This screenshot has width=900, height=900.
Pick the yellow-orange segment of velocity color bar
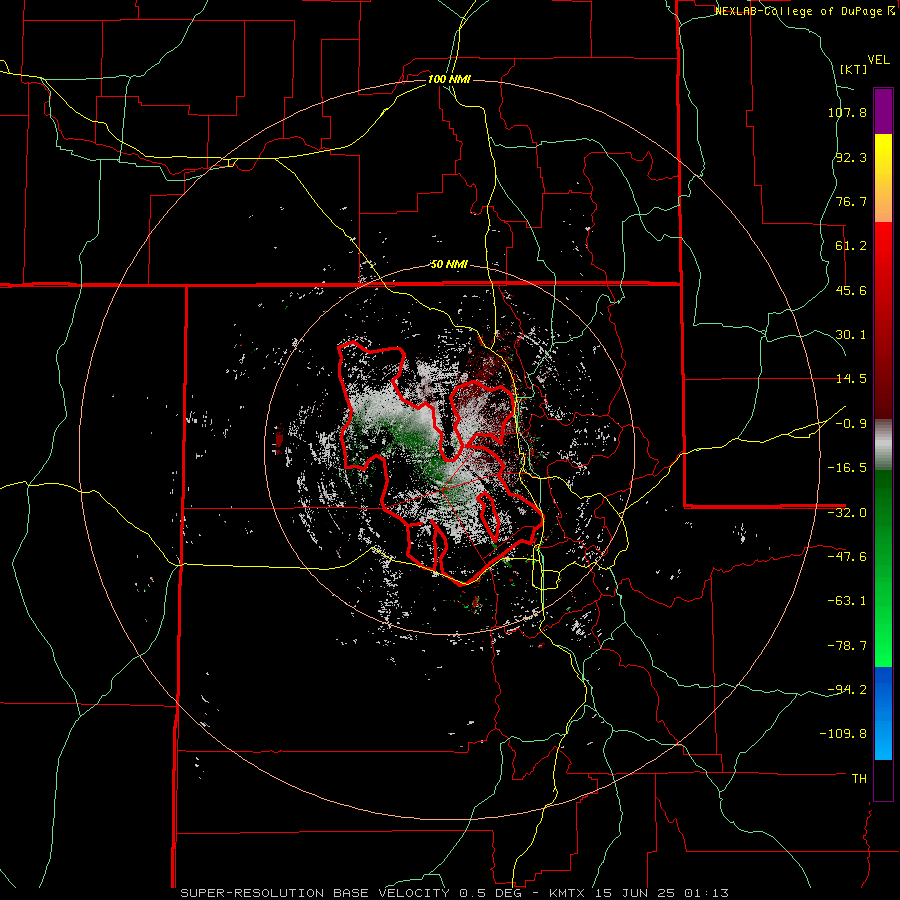[x=883, y=178]
